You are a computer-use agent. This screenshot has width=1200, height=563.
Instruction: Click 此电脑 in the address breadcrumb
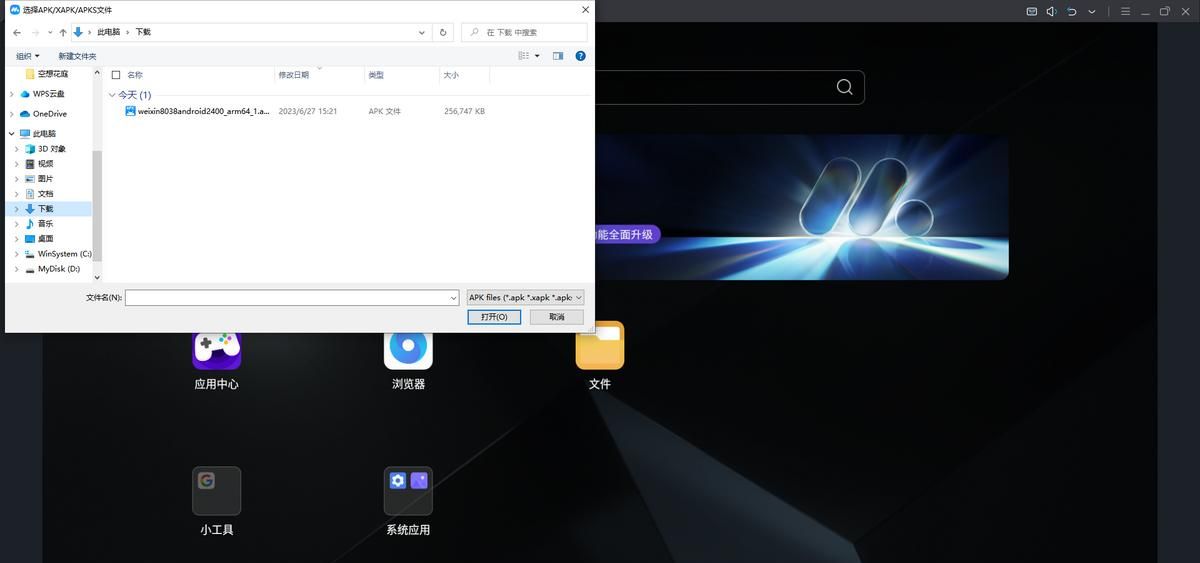pyautogui.click(x=108, y=32)
